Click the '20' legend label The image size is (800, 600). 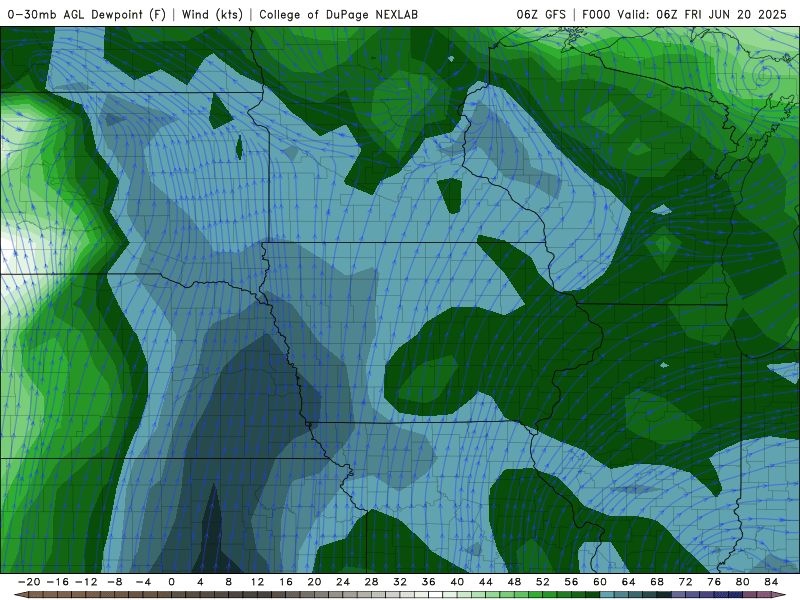314,582
